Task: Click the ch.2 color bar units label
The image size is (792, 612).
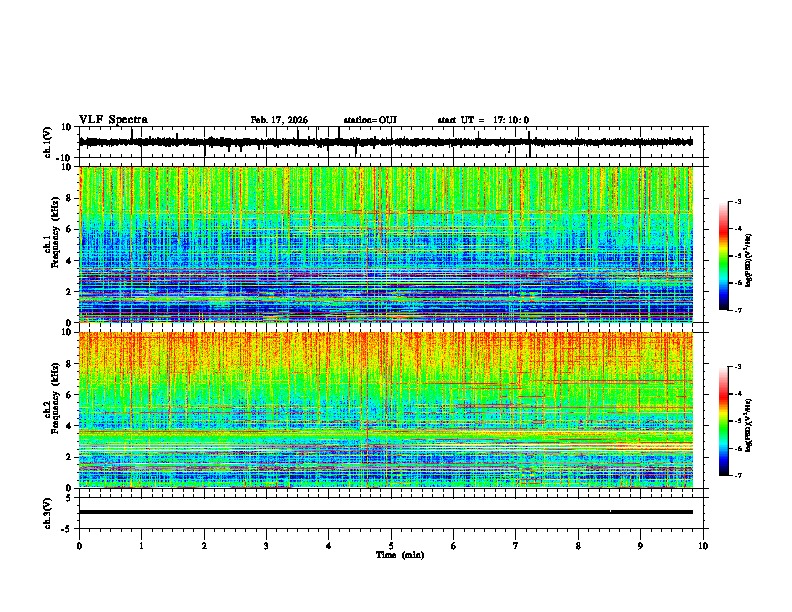Action: pos(749,426)
